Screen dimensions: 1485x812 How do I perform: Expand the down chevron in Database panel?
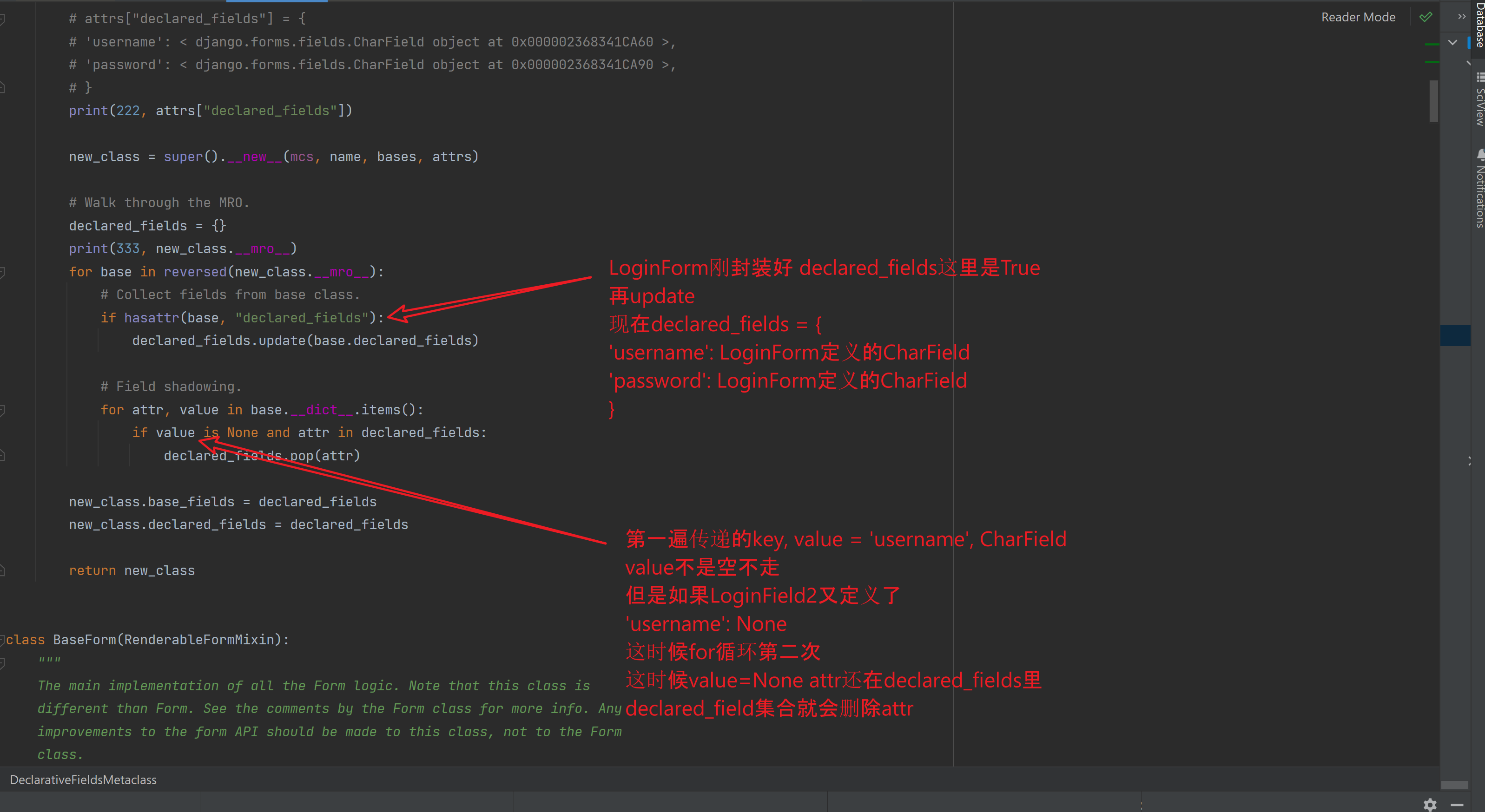[1452, 43]
